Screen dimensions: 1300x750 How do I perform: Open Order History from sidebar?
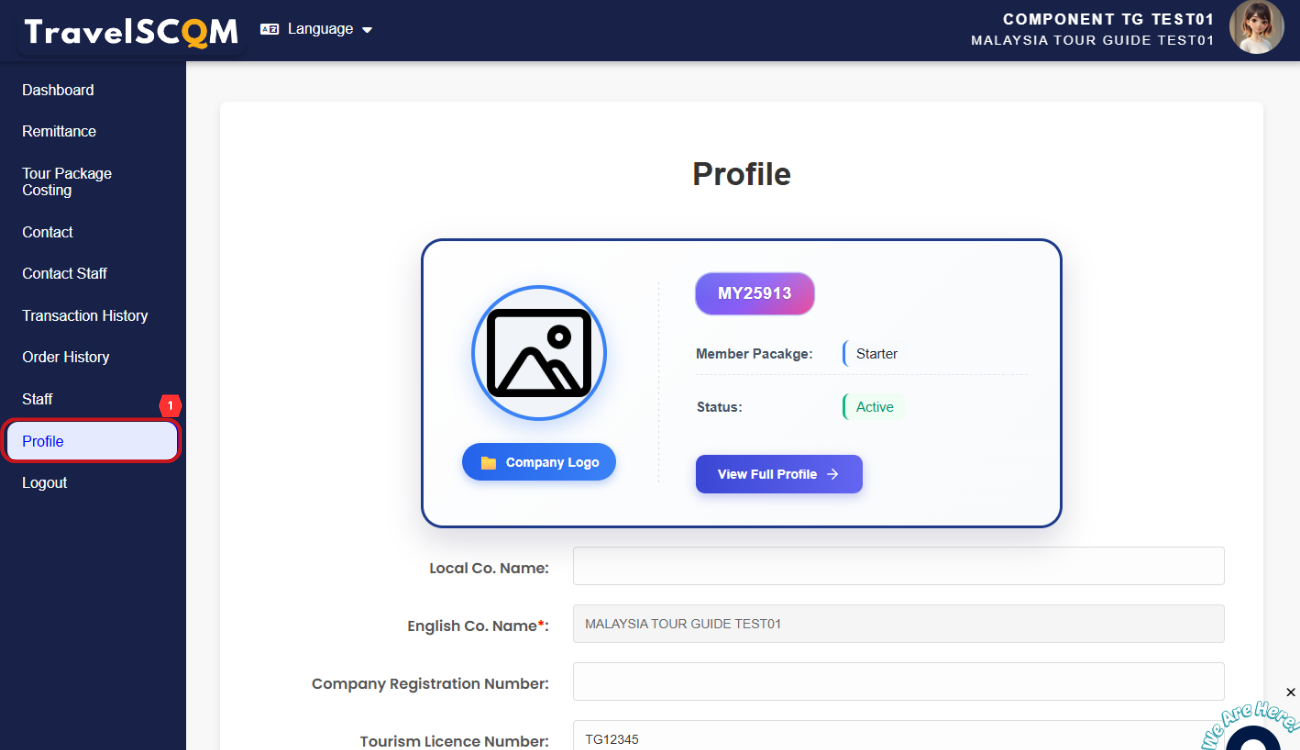[66, 357]
